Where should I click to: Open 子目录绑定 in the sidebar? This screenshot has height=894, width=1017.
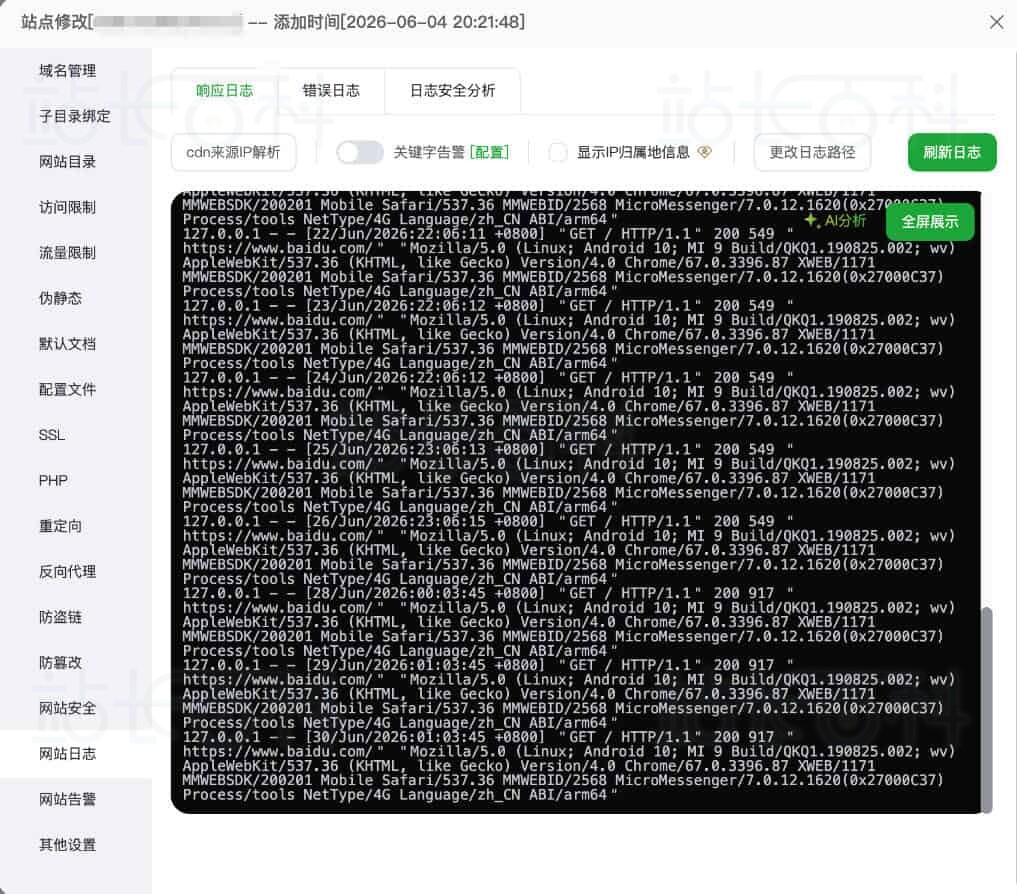click(75, 116)
